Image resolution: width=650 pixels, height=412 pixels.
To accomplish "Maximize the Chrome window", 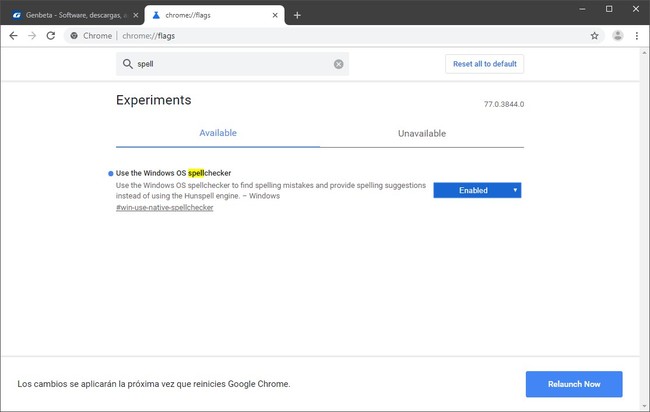I will click(609, 9).
